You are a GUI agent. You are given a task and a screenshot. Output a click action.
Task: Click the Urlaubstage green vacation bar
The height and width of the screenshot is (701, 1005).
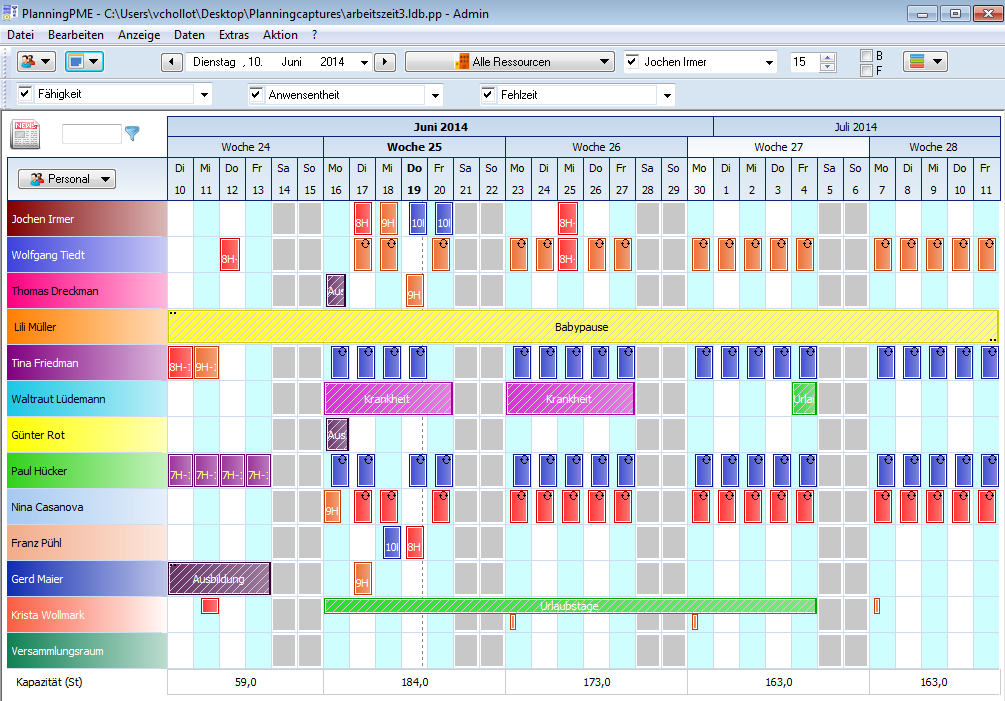(x=570, y=606)
